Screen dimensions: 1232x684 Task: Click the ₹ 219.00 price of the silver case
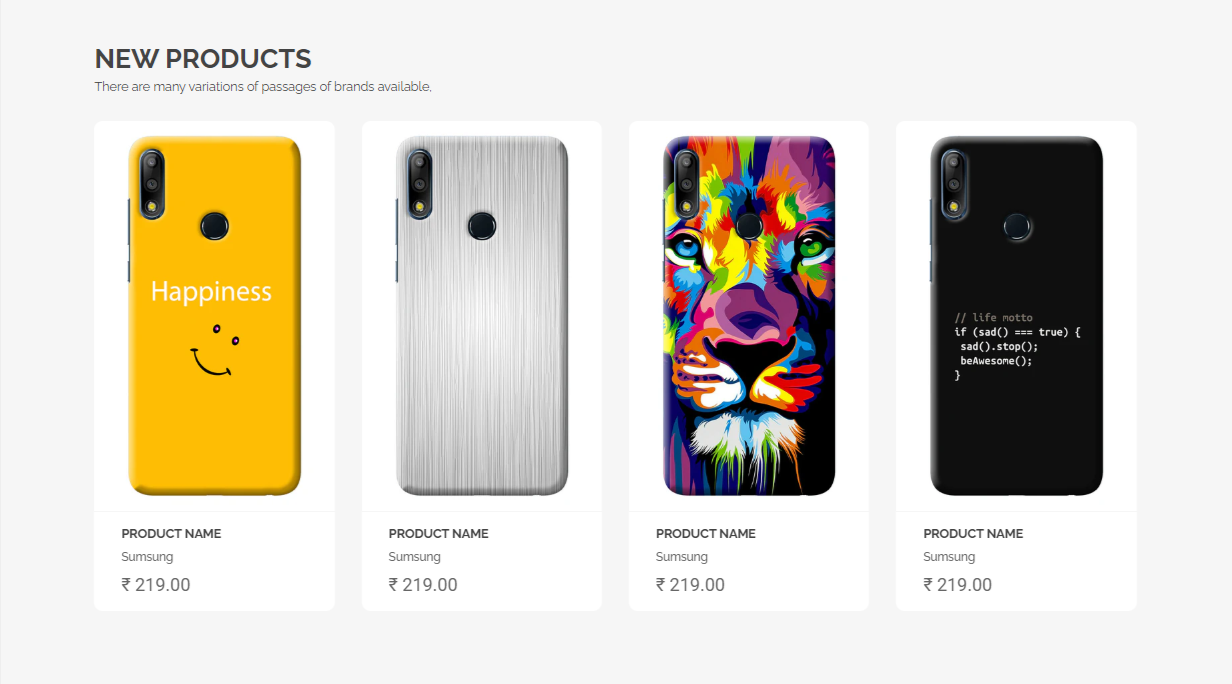pyautogui.click(x=423, y=585)
